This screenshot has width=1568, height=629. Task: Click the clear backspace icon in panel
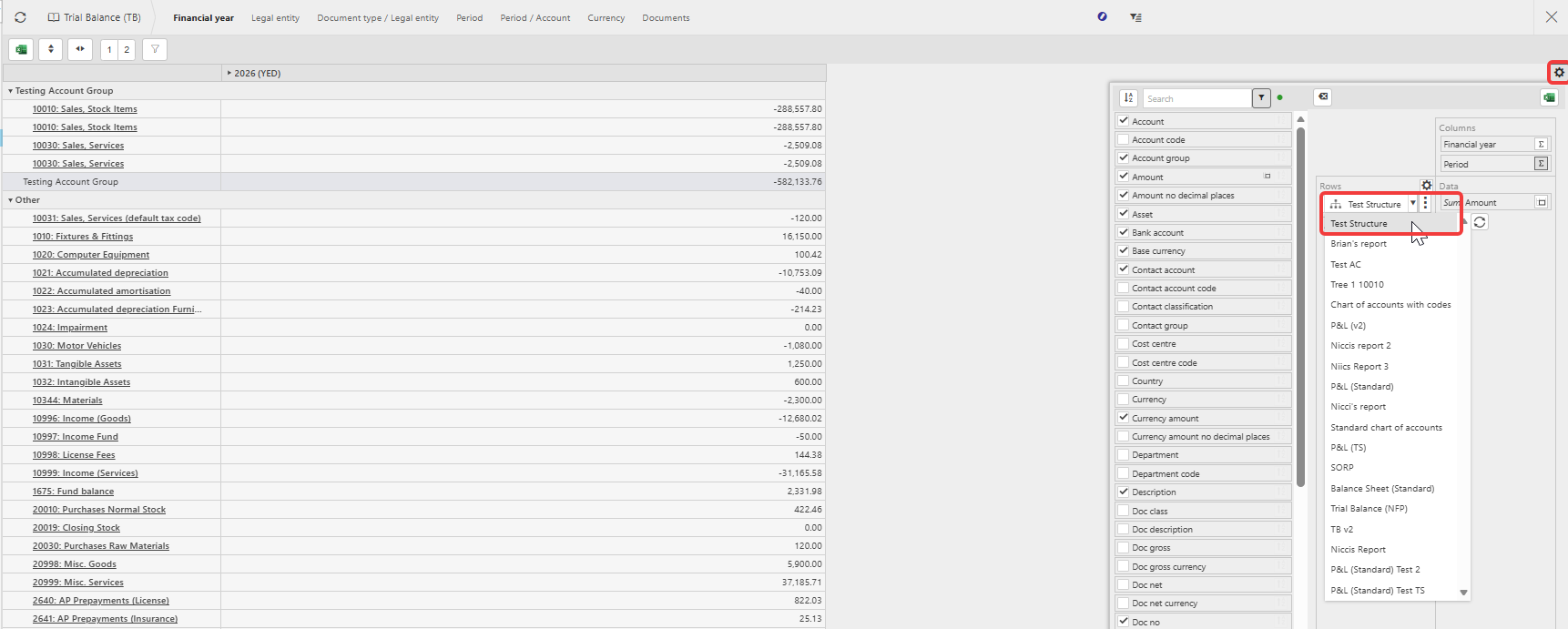[x=1323, y=96]
